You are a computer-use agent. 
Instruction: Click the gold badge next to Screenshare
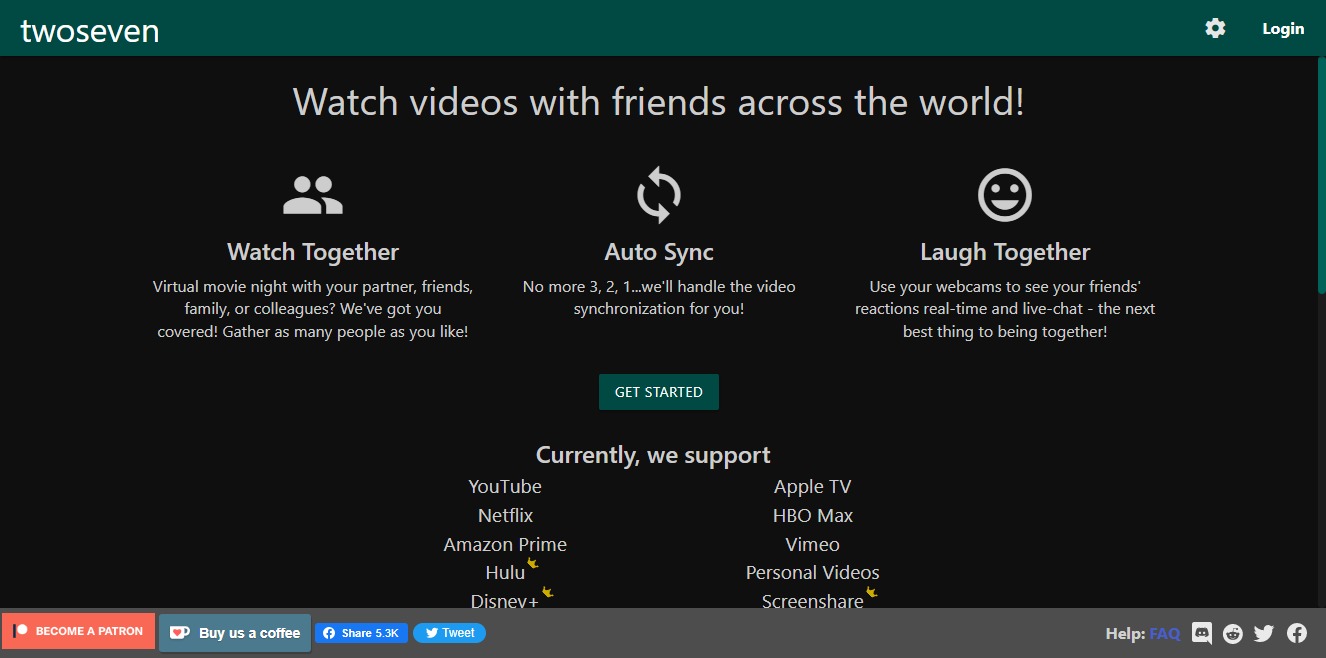click(872, 592)
